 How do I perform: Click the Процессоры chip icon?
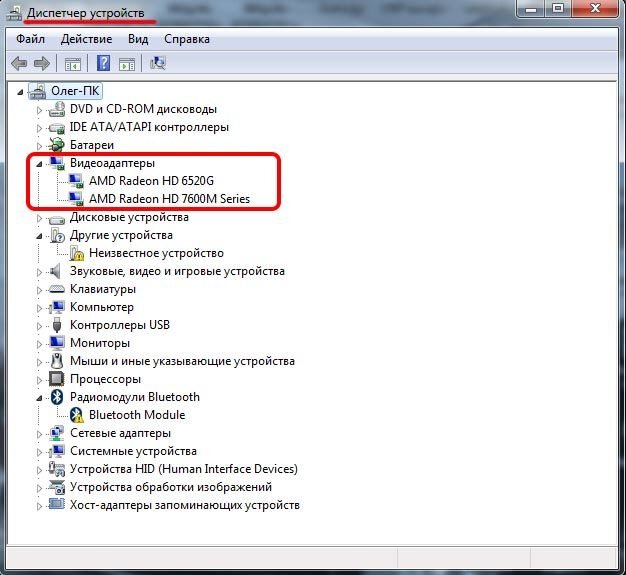pos(56,379)
